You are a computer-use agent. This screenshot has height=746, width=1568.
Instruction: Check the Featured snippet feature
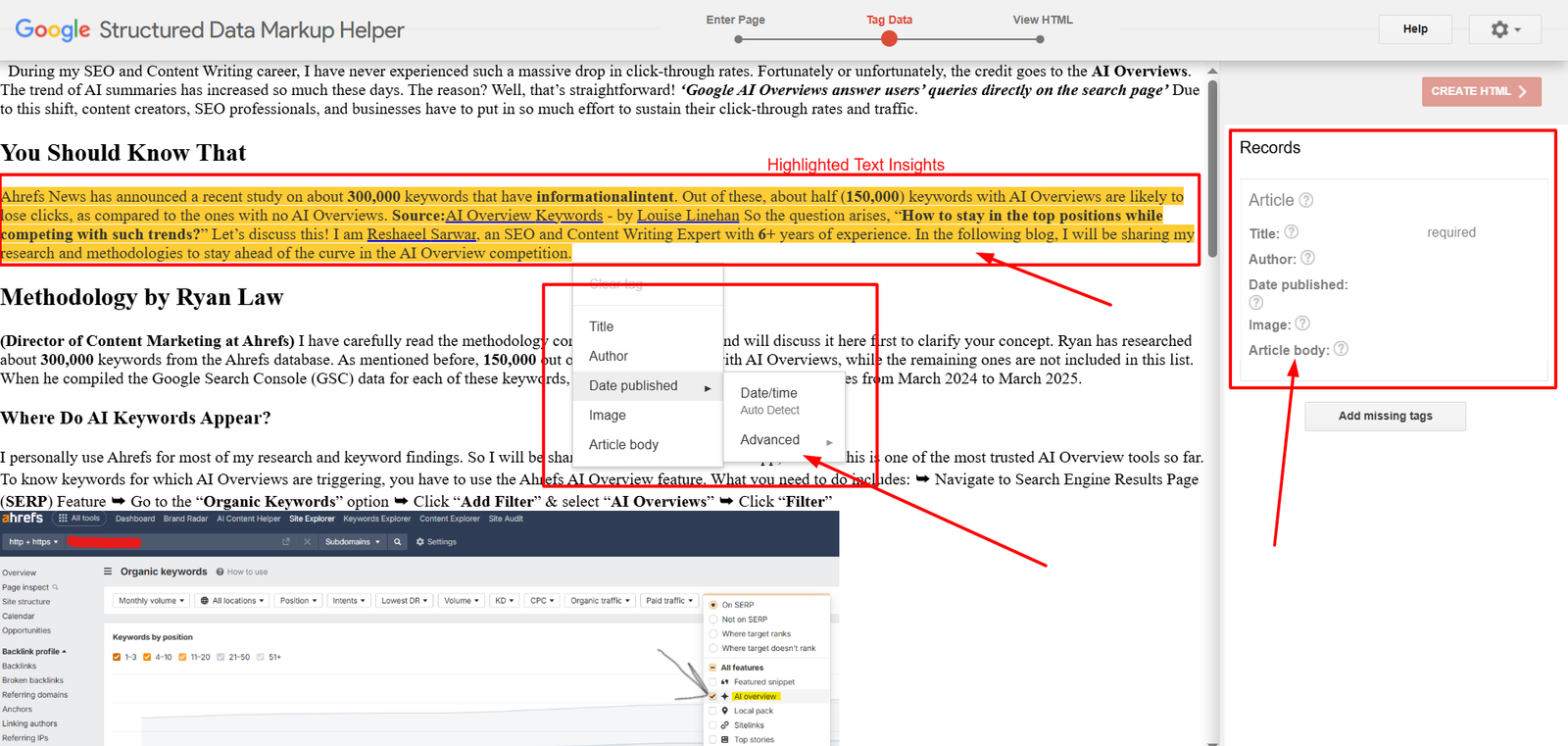point(713,682)
